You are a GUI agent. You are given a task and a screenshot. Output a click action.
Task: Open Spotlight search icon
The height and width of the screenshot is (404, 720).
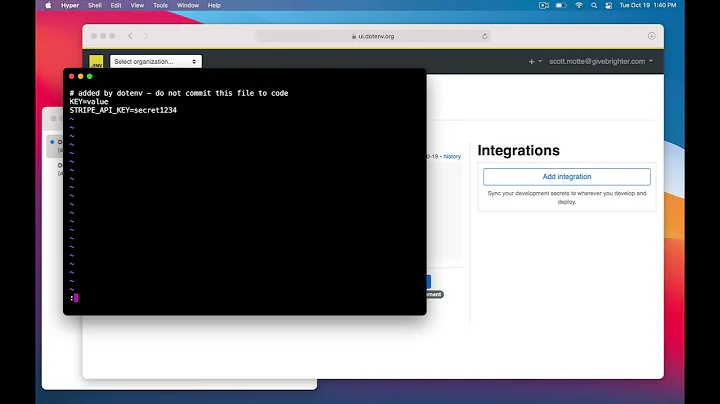(594, 6)
